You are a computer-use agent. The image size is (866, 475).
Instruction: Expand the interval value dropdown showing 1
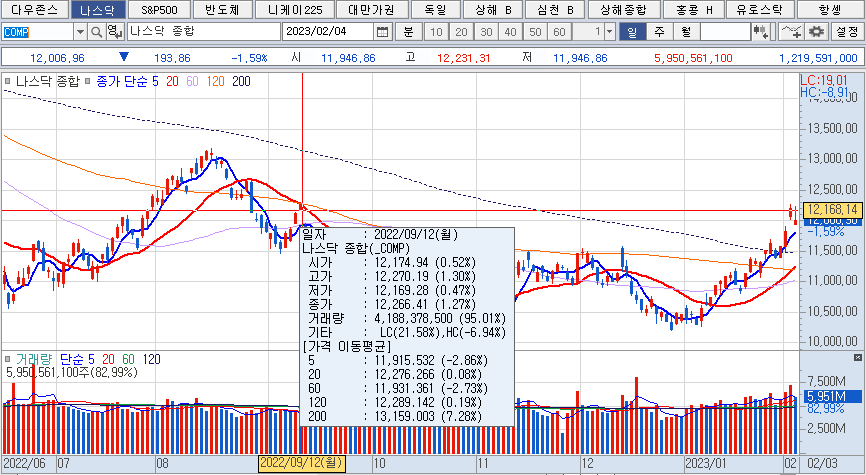[610, 32]
